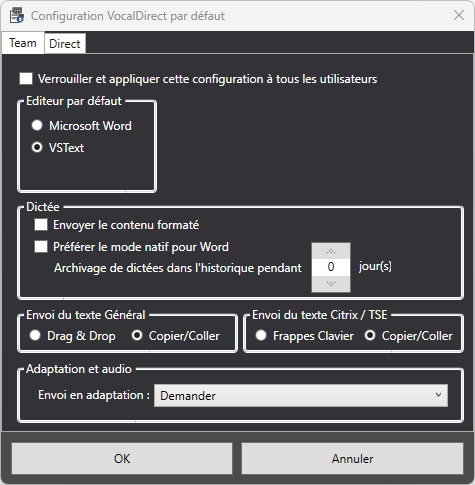Click the VocalDirect configuration window icon
The image size is (475, 485).
pyautogui.click(x=17, y=16)
